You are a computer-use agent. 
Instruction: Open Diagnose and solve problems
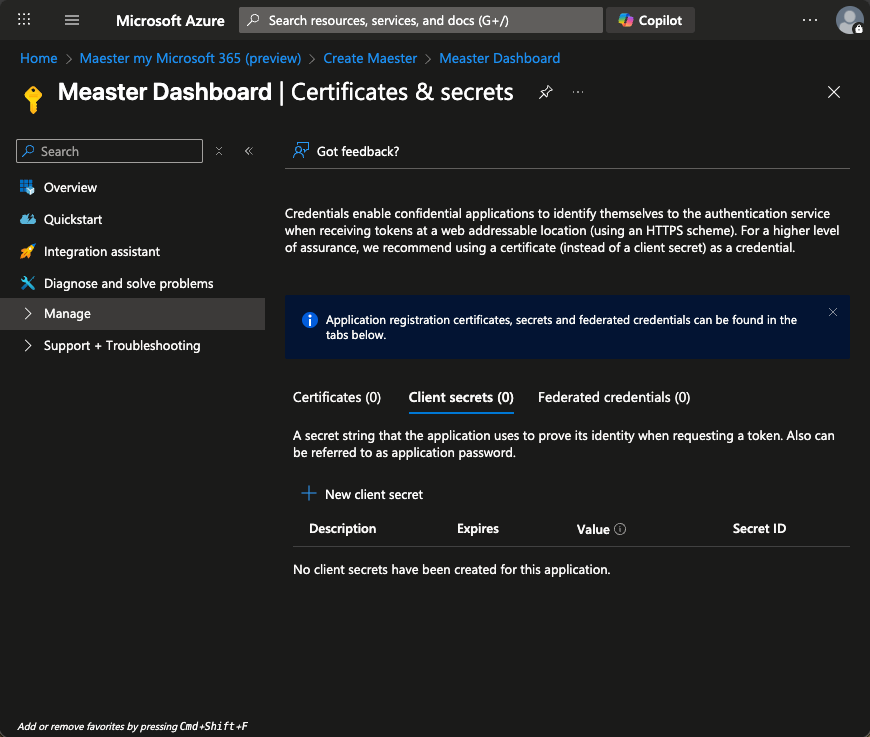pyautogui.click(x=128, y=284)
